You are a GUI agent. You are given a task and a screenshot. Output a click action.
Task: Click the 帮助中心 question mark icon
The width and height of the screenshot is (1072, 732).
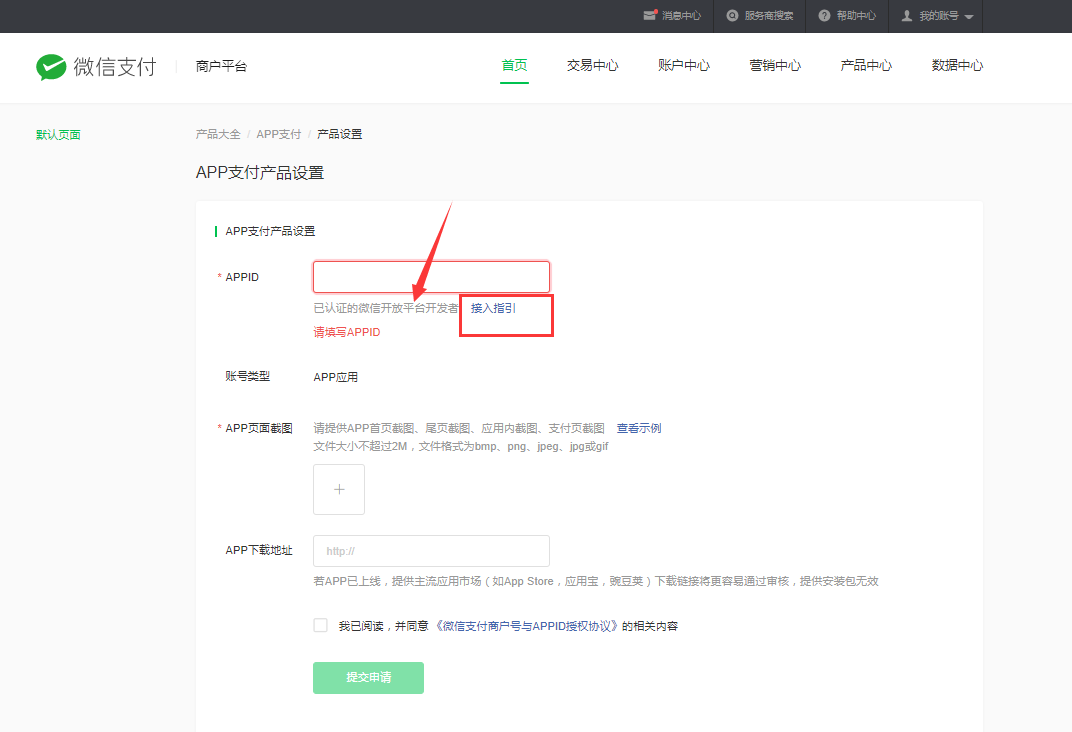[824, 16]
